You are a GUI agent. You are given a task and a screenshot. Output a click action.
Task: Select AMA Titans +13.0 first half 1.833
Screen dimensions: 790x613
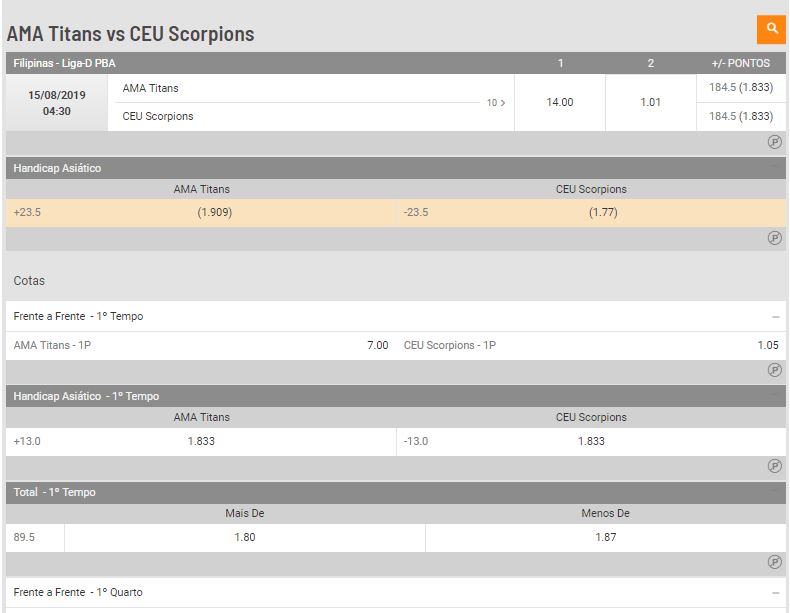(201, 442)
